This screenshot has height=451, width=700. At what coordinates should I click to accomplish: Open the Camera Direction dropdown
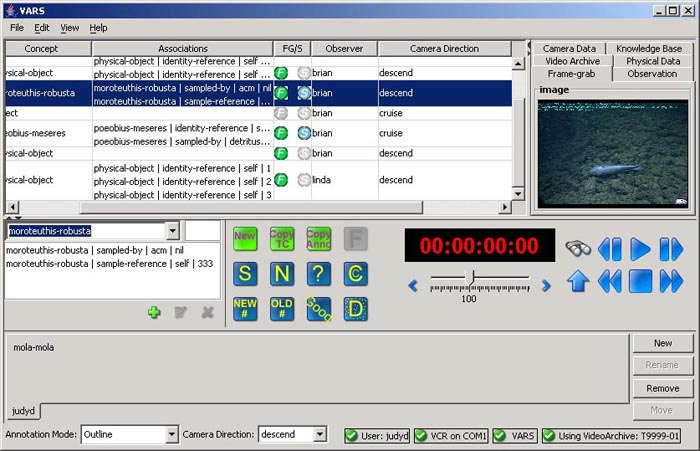[x=319, y=435]
